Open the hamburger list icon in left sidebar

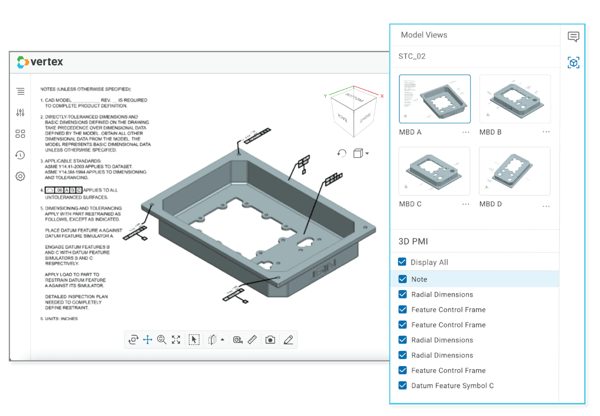tap(20, 91)
